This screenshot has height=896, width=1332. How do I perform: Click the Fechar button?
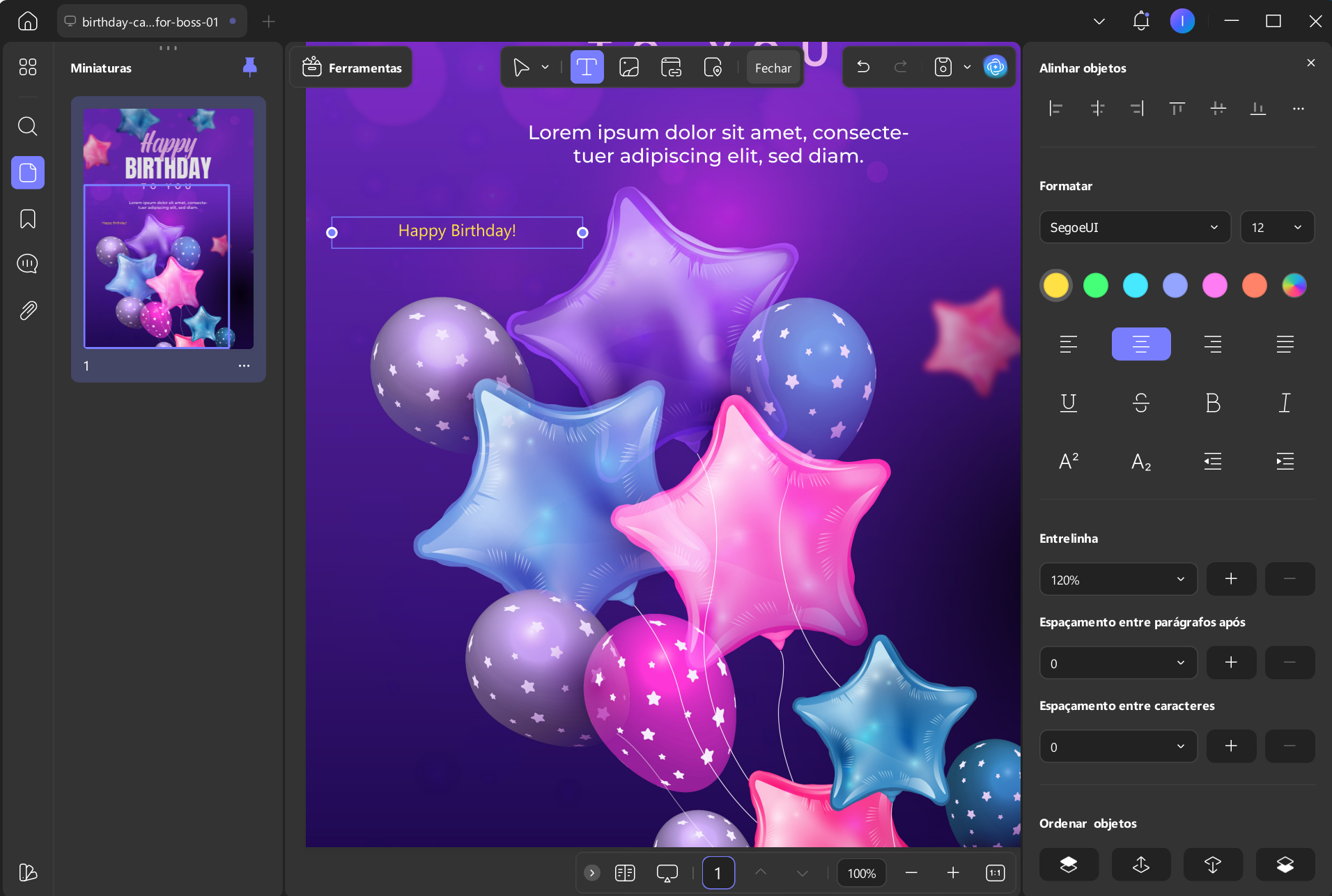pos(773,68)
